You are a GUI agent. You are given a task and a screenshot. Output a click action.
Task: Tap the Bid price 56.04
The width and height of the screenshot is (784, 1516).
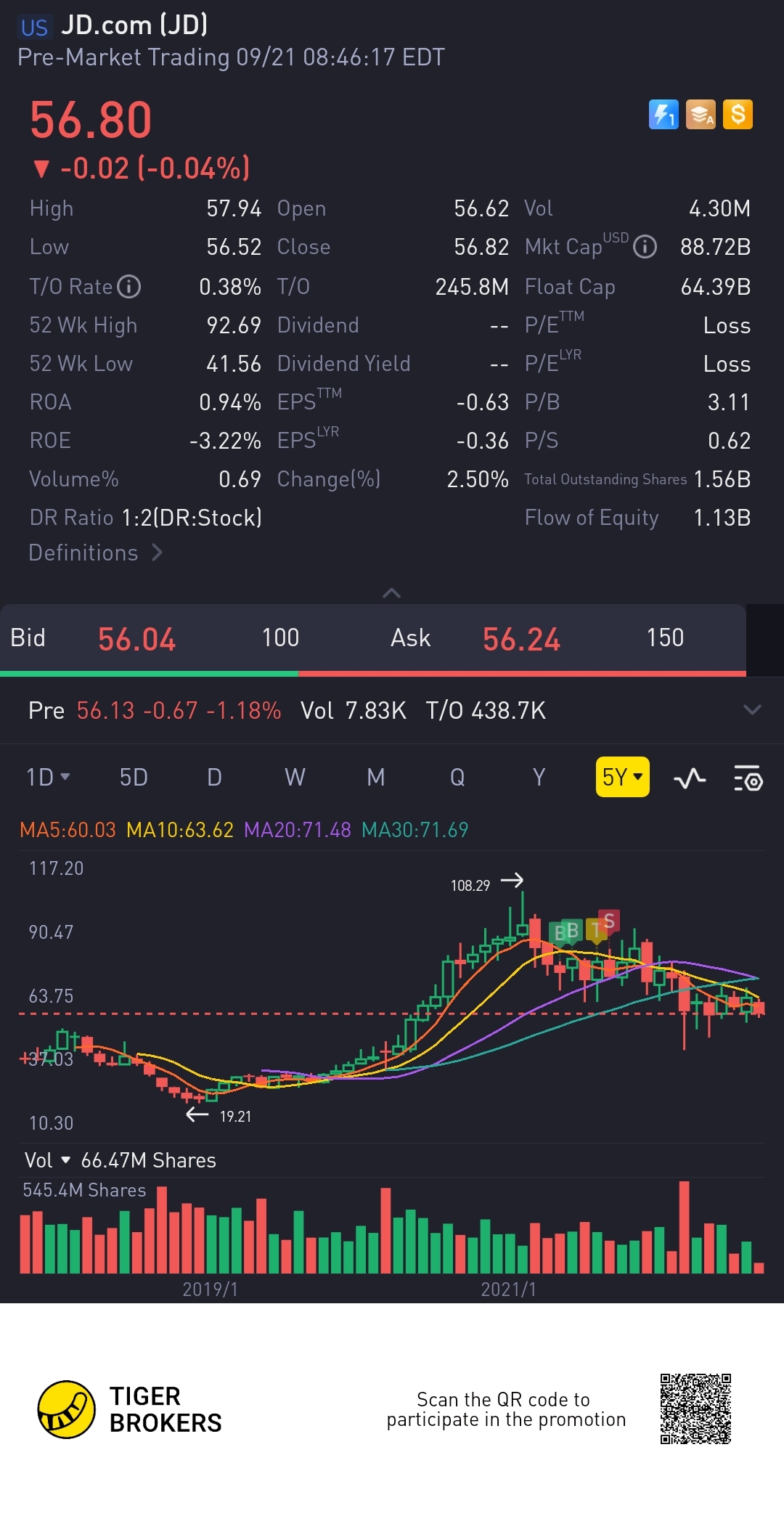(136, 640)
